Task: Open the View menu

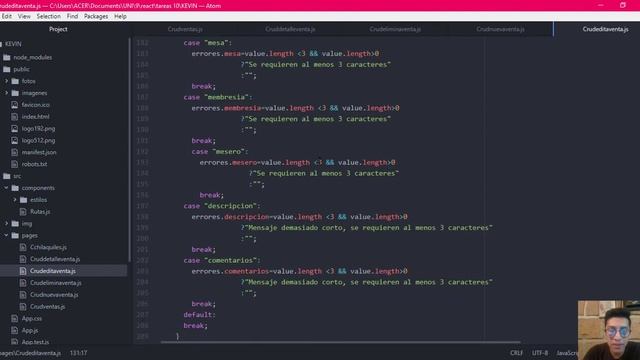Action: tap(24, 16)
